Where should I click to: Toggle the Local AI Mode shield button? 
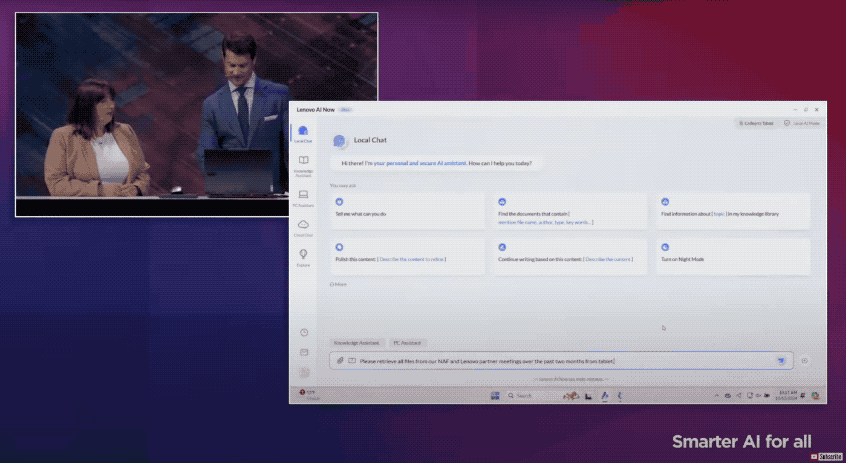click(x=802, y=123)
